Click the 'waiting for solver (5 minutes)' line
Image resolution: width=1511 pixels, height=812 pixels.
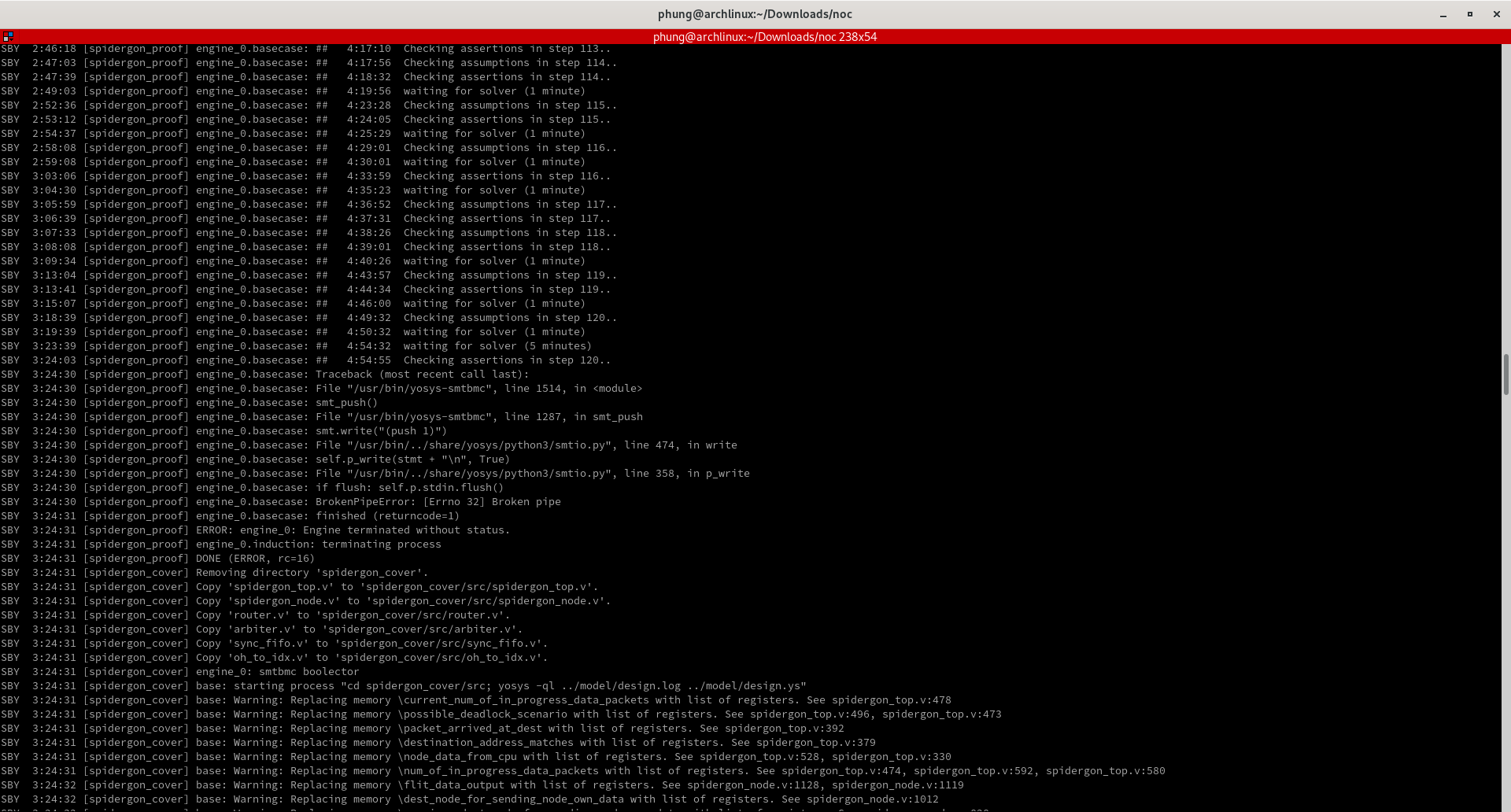pyautogui.click(x=497, y=346)
